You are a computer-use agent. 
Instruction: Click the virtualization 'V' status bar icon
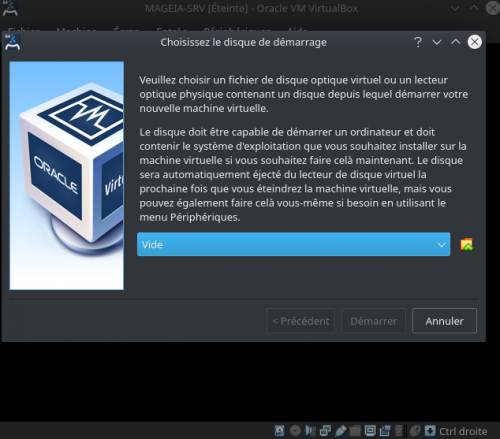(x=400, y=431)
